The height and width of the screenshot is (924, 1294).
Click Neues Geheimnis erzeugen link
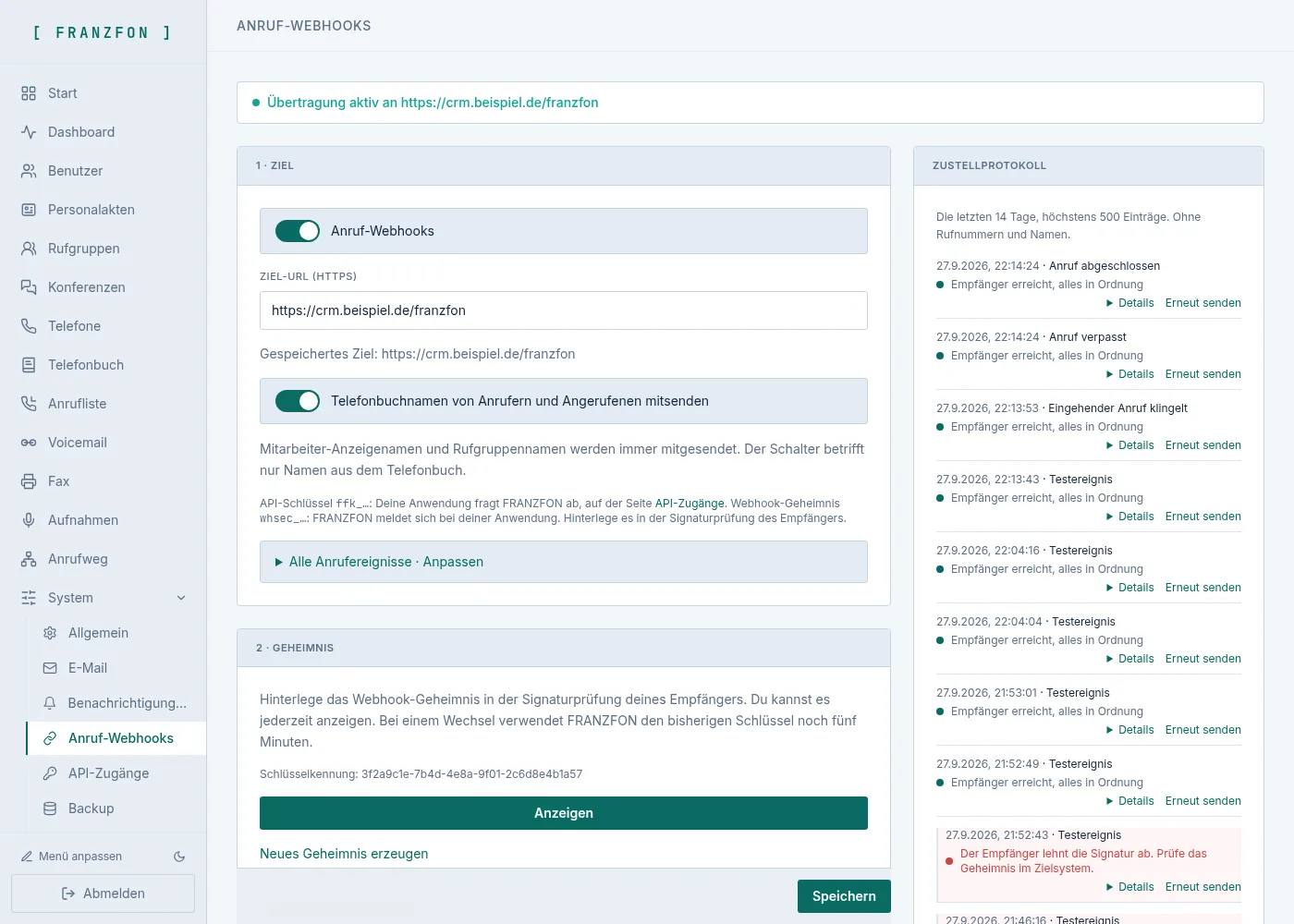coord(344,854)
